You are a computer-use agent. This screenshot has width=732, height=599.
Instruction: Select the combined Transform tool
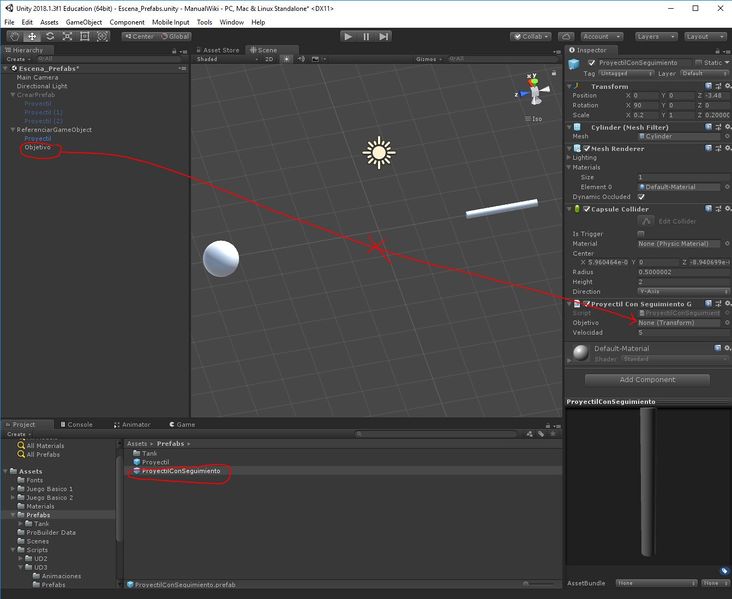(x=102, y=36)
